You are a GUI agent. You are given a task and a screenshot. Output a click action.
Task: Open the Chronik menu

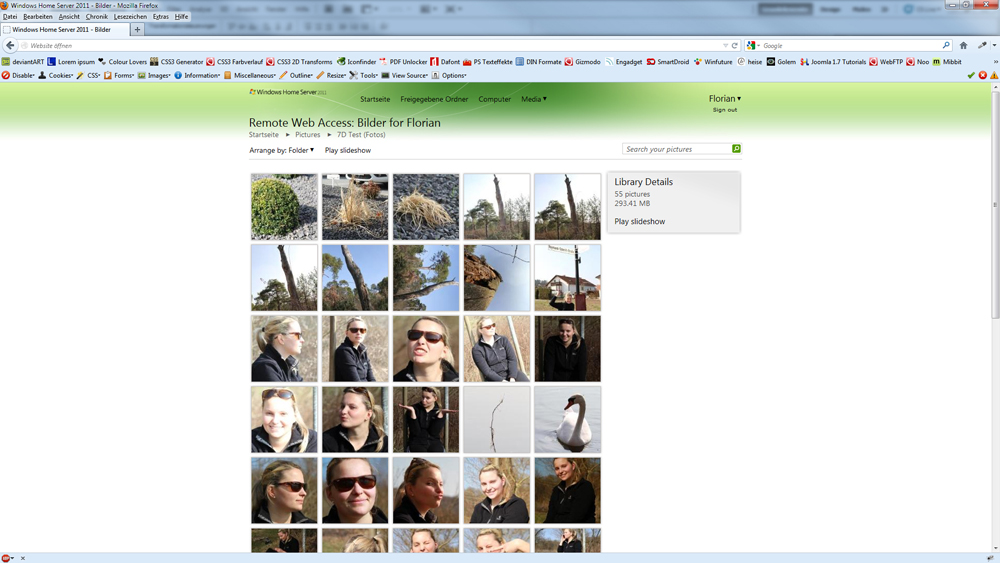point(97,17)
